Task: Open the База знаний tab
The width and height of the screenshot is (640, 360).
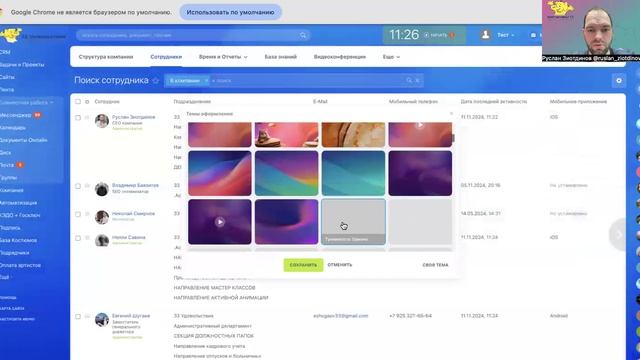Action: click(280, 57)
